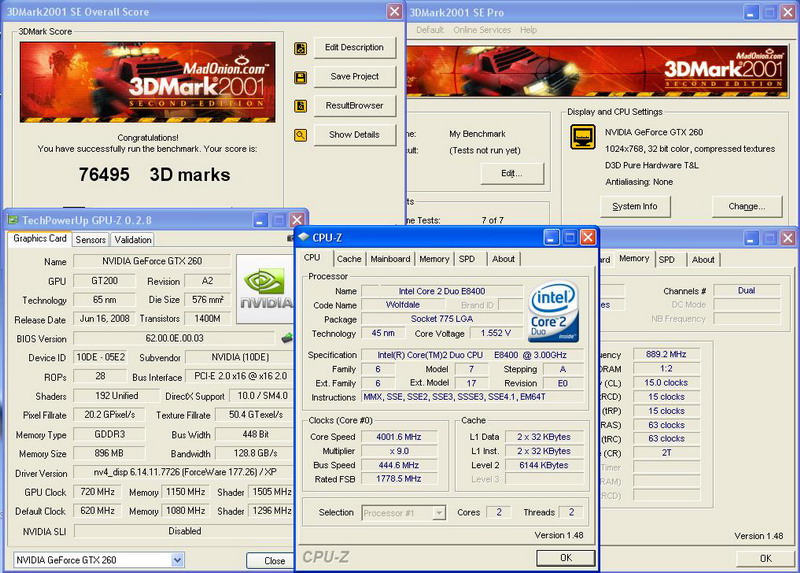Click the Instructions field in CPU-Z
Image resolution: width=800 pixels, height=573 pixels.
[x=472, y=397]
